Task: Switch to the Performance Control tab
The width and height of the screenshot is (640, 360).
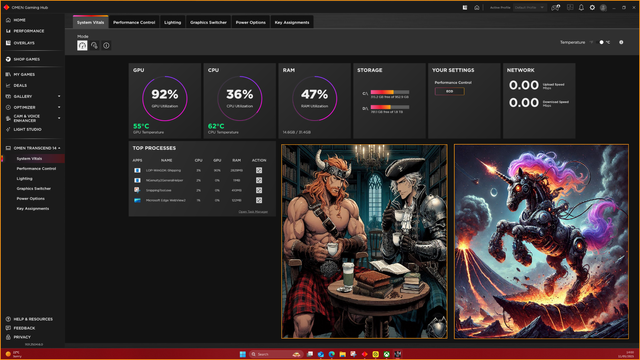Action: [134, 22]
